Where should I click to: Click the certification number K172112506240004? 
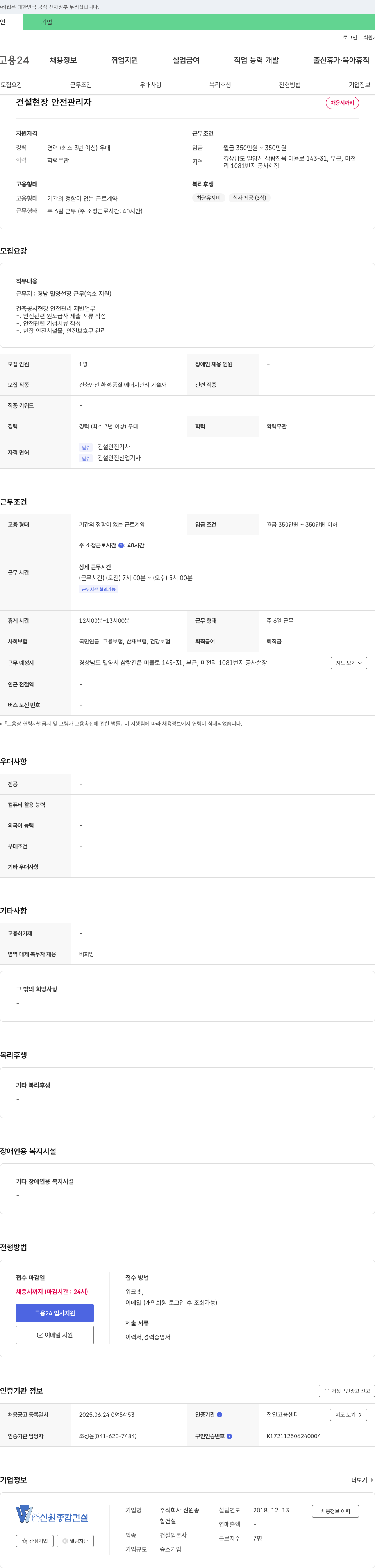tap(294, 1436)
